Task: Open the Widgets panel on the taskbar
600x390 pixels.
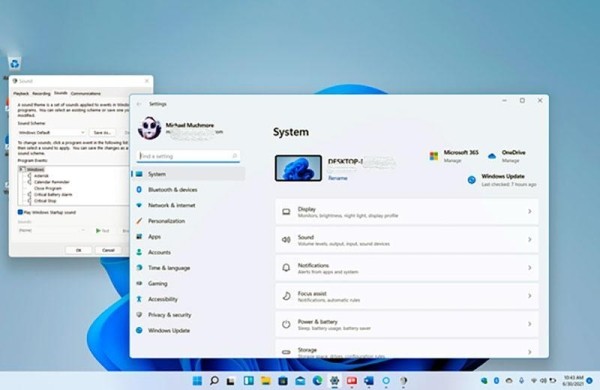Action: click(248, 380)
